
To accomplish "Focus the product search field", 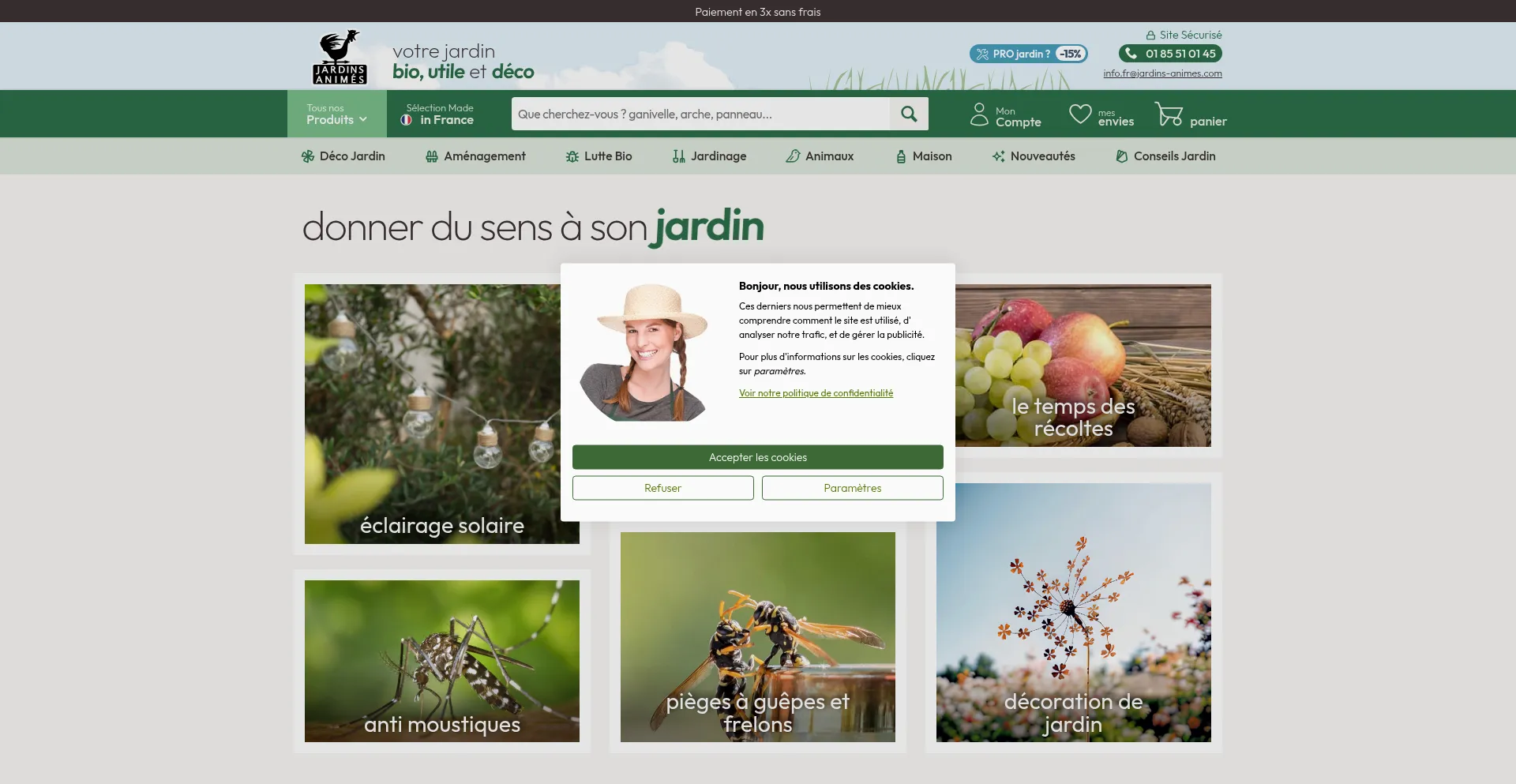I will 700,114.
